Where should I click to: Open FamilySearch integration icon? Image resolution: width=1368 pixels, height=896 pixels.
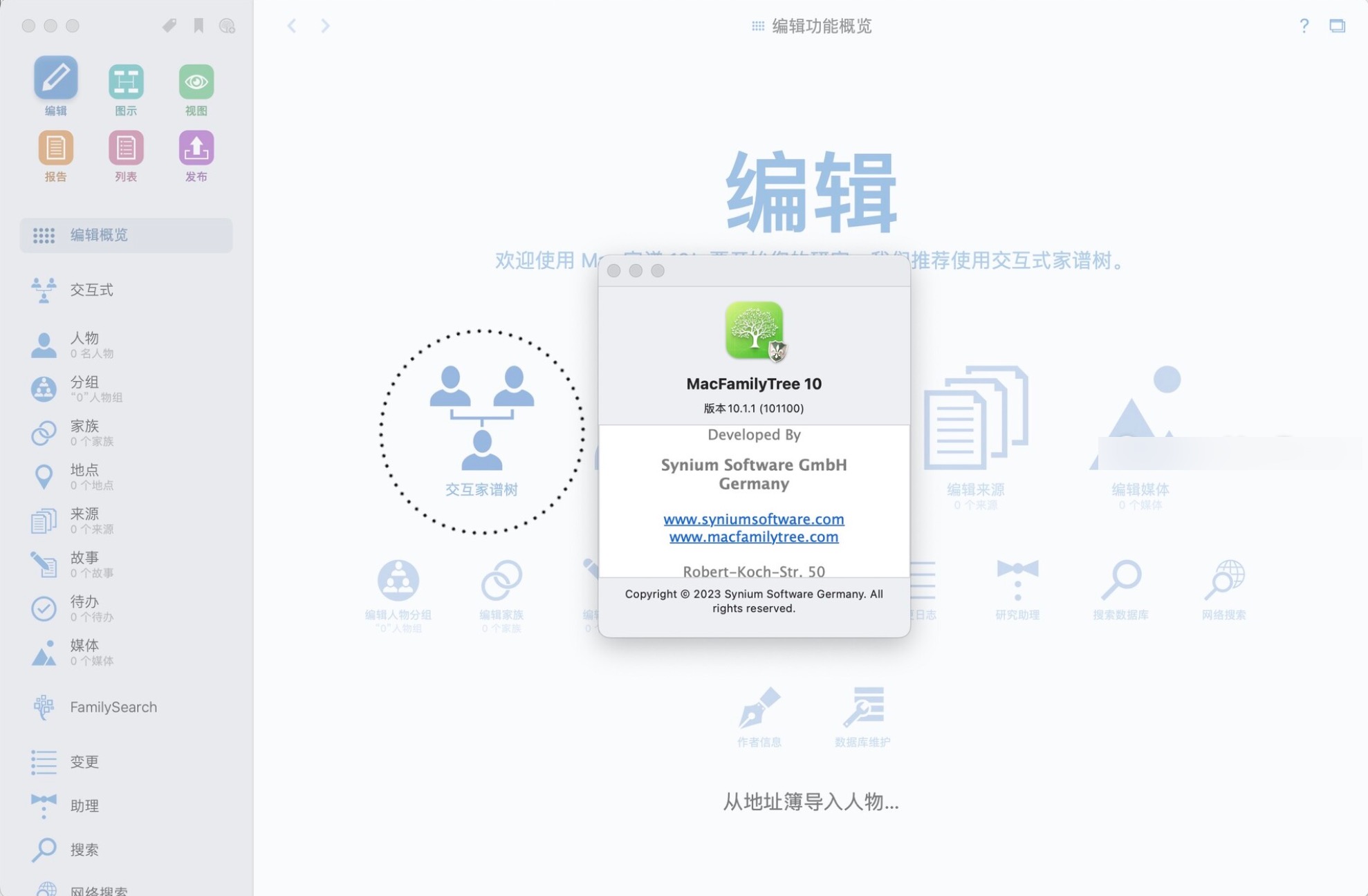[43, 707]
